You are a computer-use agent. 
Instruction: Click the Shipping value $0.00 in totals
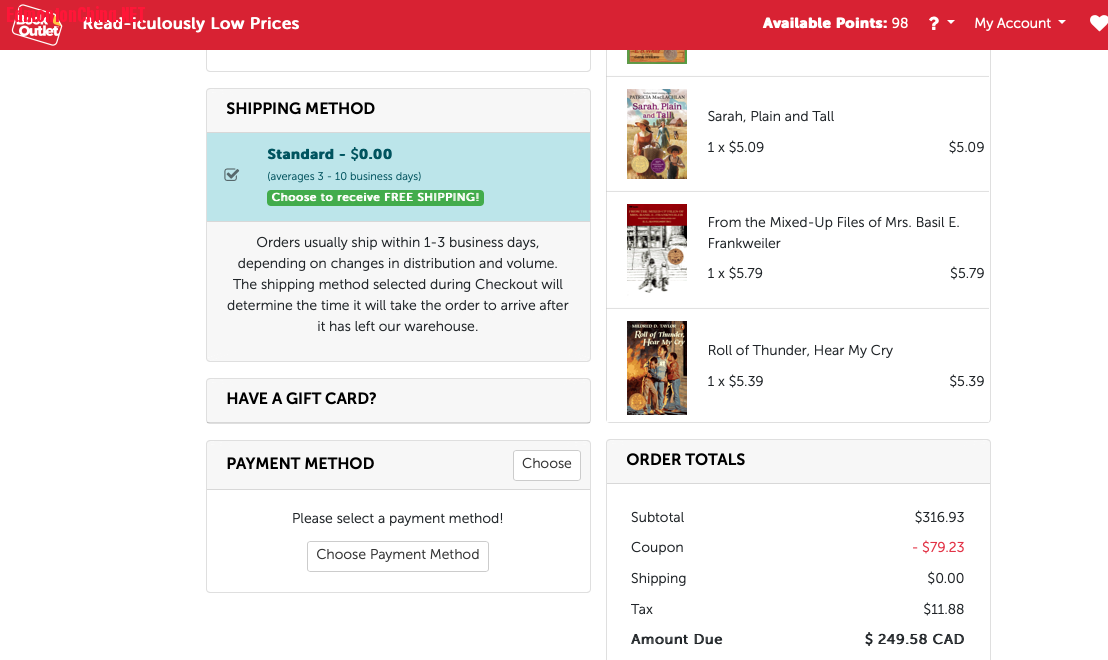click(945, 579)
